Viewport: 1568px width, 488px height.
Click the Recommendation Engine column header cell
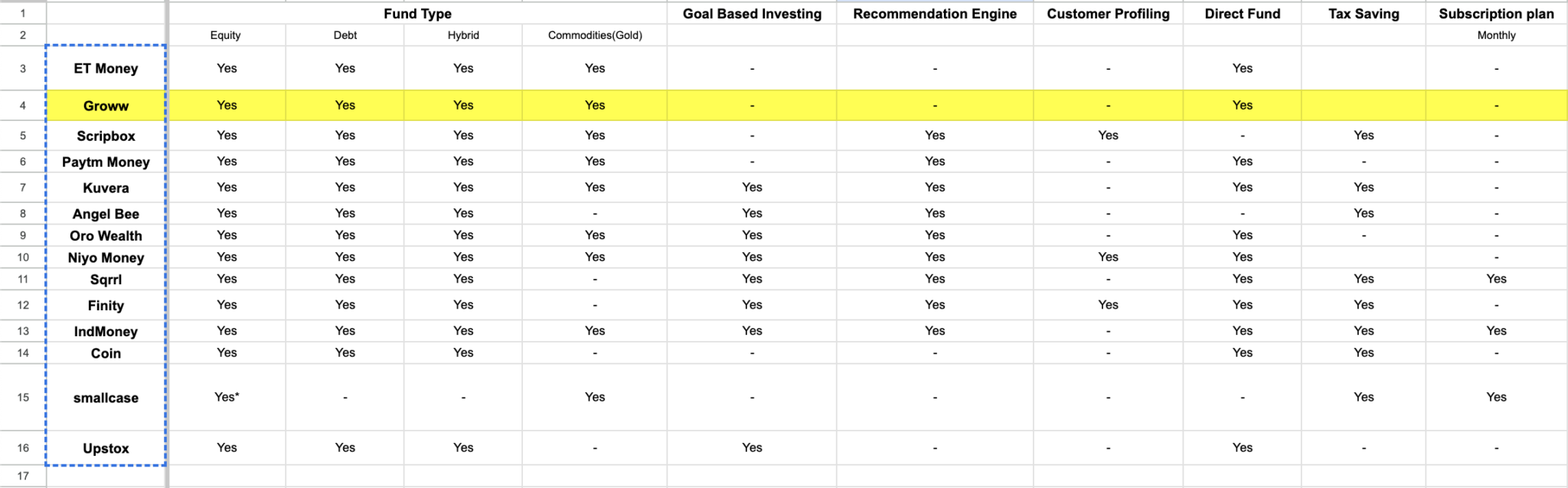coord(934,14)
